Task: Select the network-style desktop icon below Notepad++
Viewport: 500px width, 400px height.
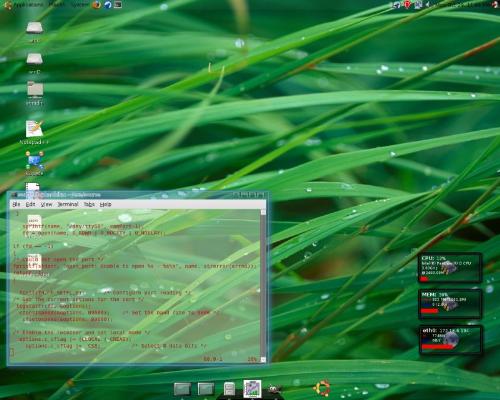Action: [x=34, y=160]
